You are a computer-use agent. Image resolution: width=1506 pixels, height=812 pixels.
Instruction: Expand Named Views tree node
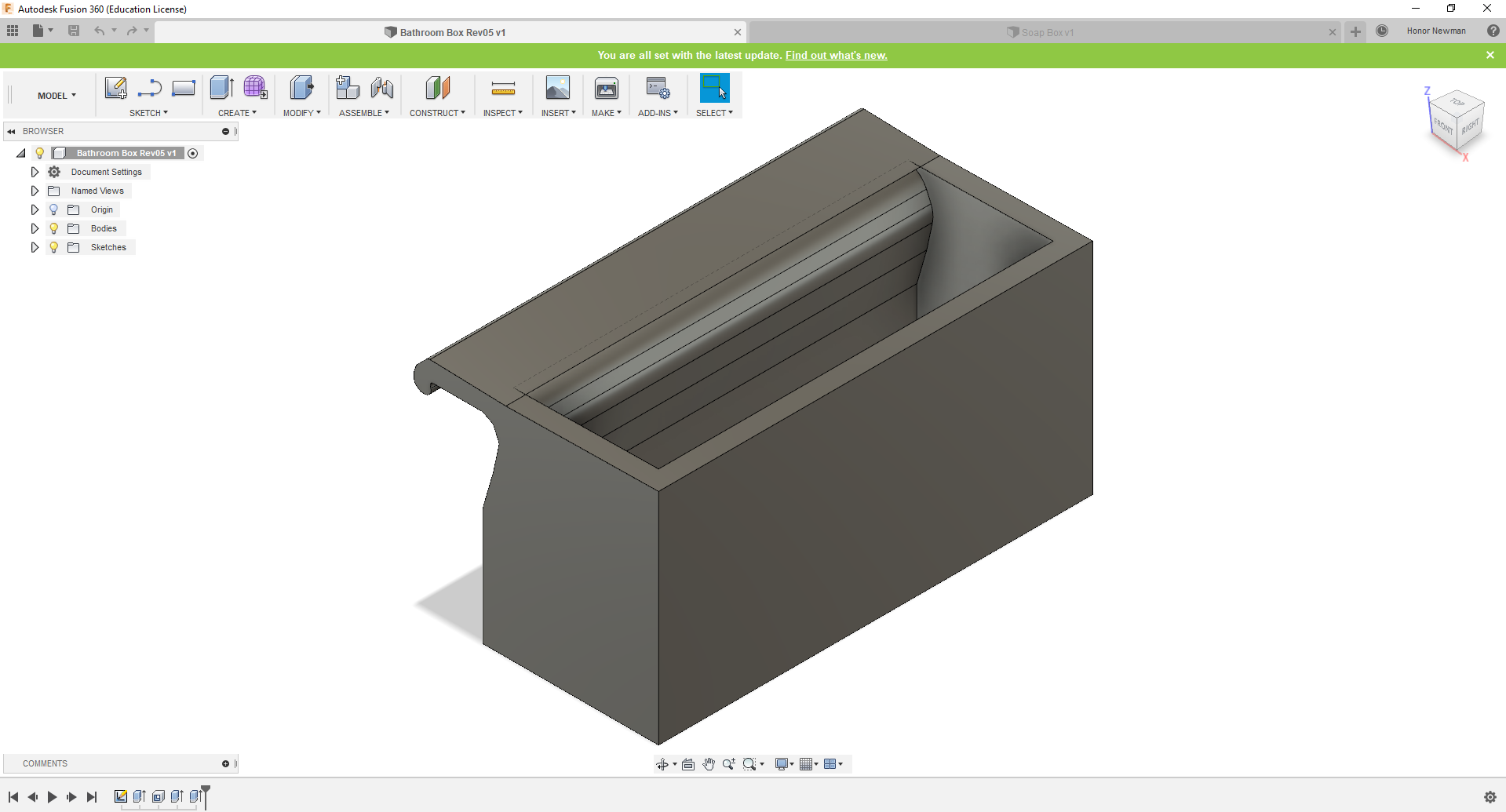click(35, 191)
